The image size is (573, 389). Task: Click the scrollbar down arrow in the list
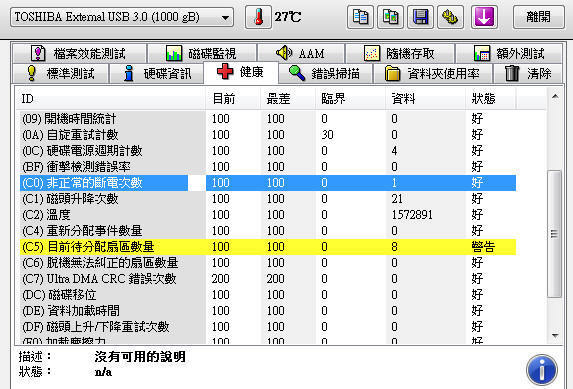555,335
